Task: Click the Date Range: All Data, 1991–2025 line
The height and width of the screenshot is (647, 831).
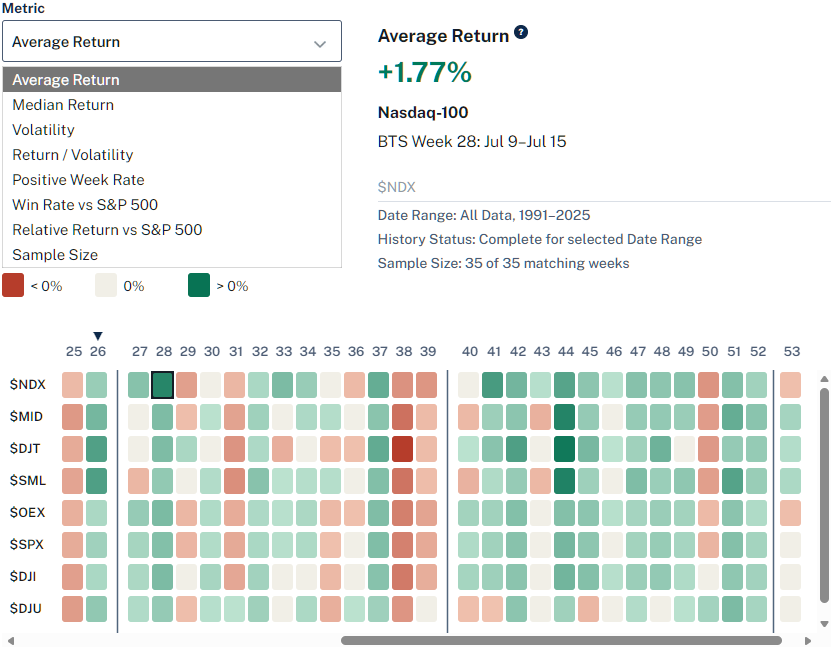Action: (483, 215)
